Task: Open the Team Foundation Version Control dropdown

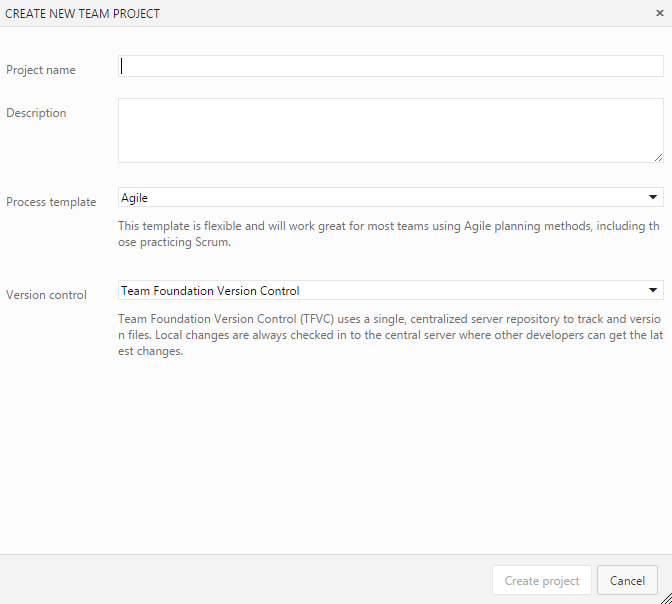Action: [x=380, y=291]
